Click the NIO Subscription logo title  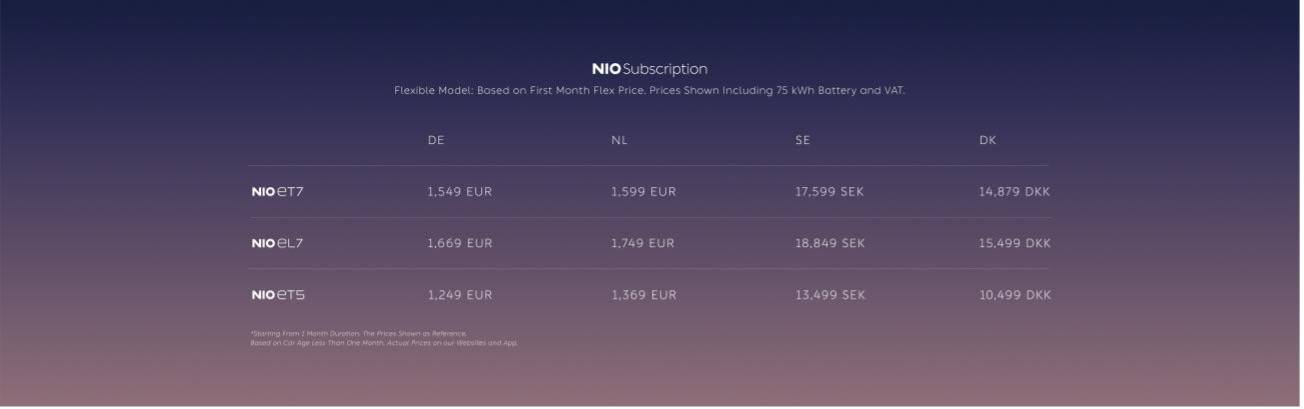pyautogui.click(x=650, y=69)
